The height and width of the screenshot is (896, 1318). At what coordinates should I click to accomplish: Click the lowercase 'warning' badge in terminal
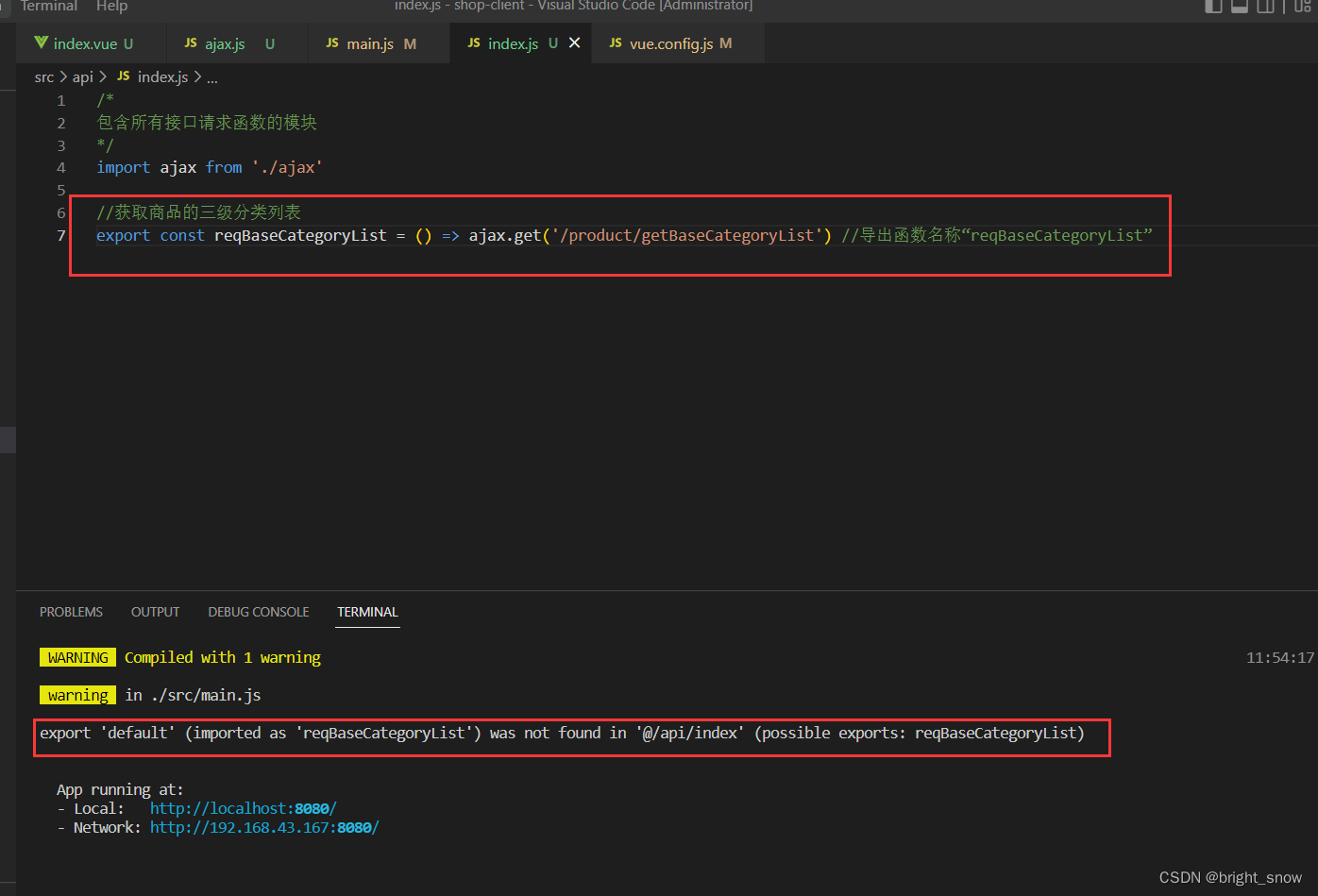tap(77, 696)
